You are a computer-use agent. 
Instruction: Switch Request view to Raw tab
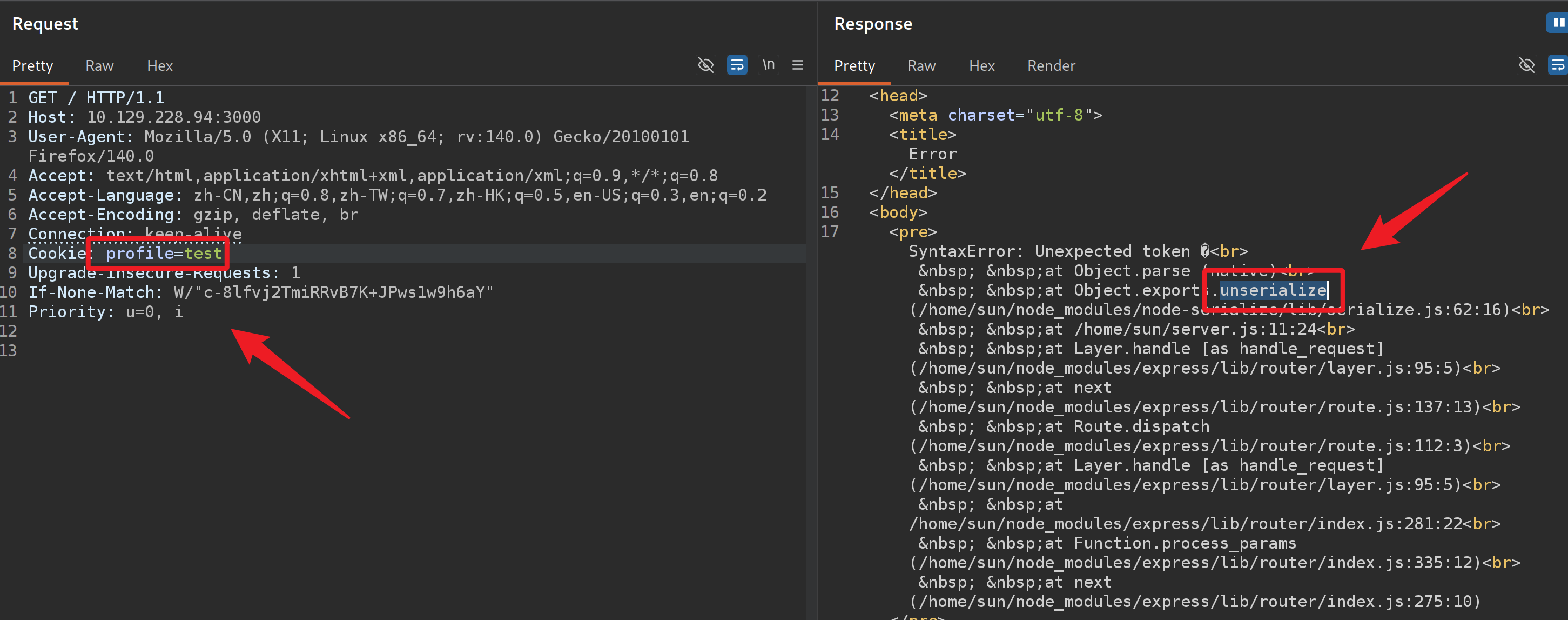99,66
